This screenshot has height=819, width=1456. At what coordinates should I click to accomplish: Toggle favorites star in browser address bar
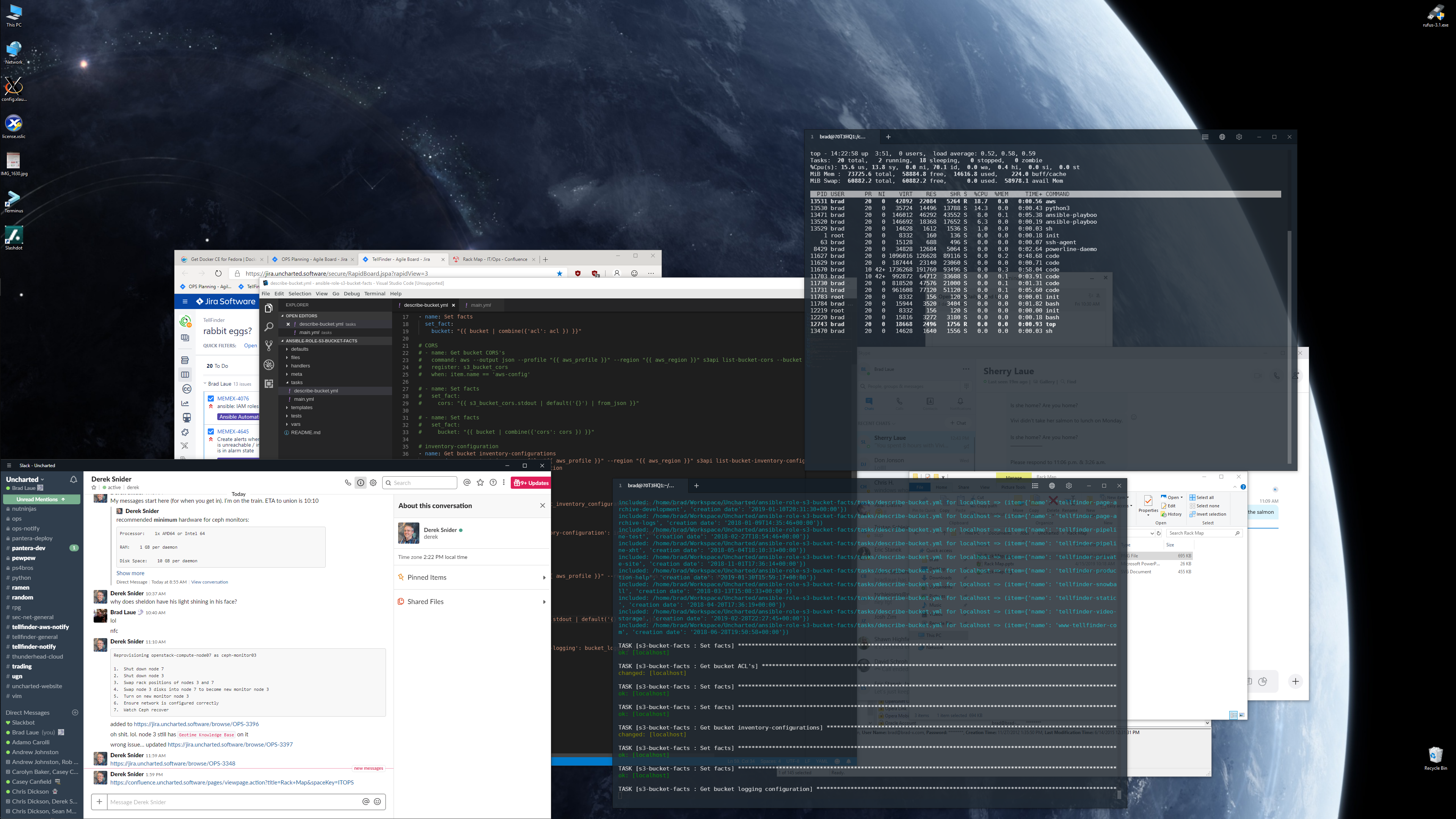pos(560,273)
